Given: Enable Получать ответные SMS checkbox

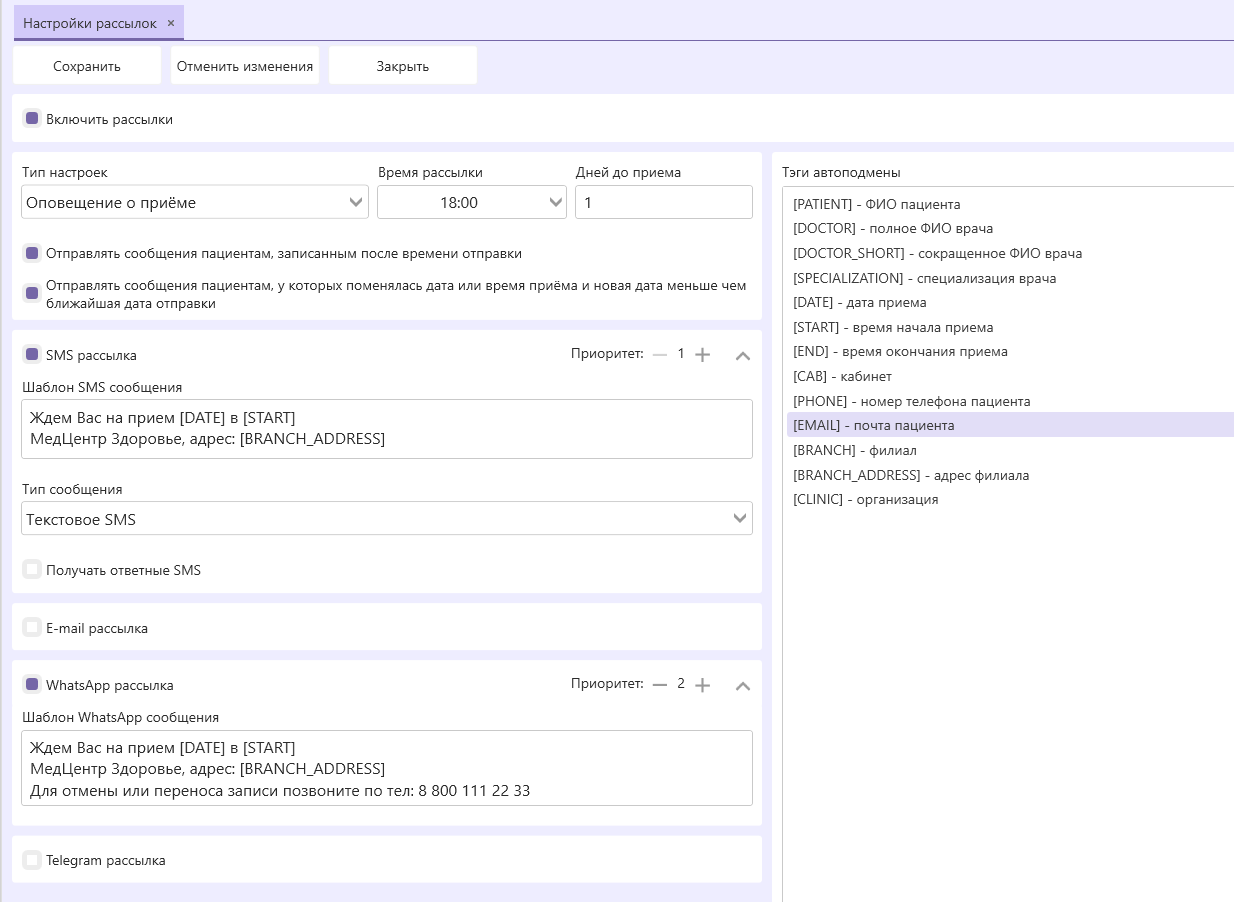Looking at the screenshot, I should [32, 570].
